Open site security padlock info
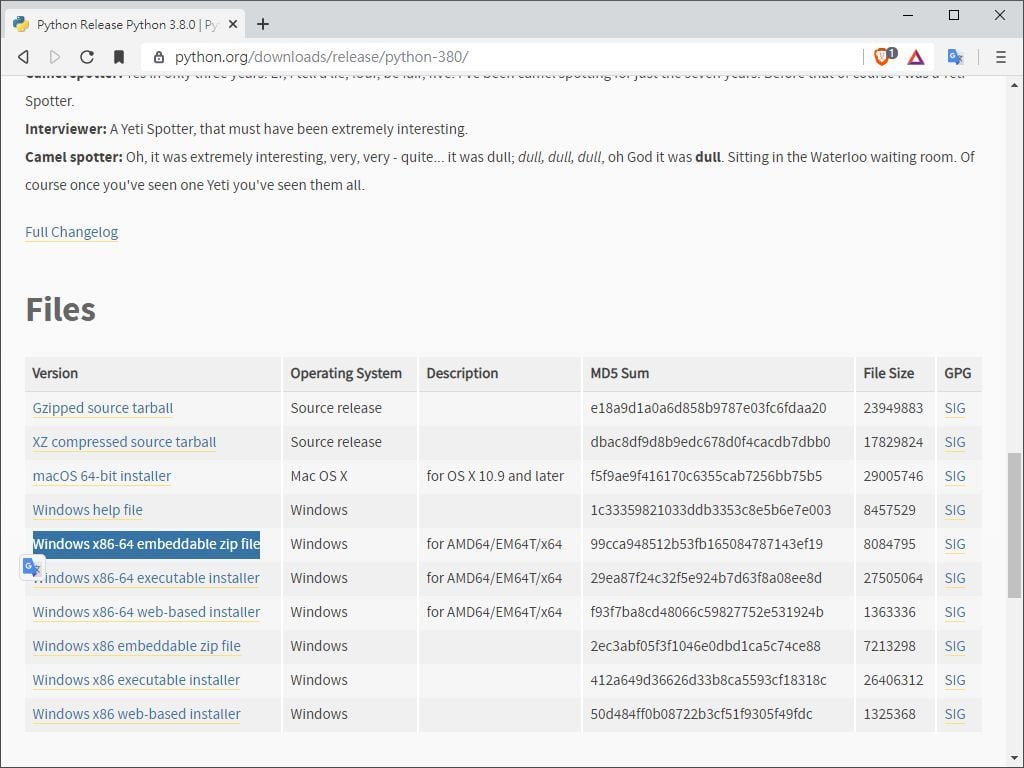The image size is (1024, 768). [159, 57]
